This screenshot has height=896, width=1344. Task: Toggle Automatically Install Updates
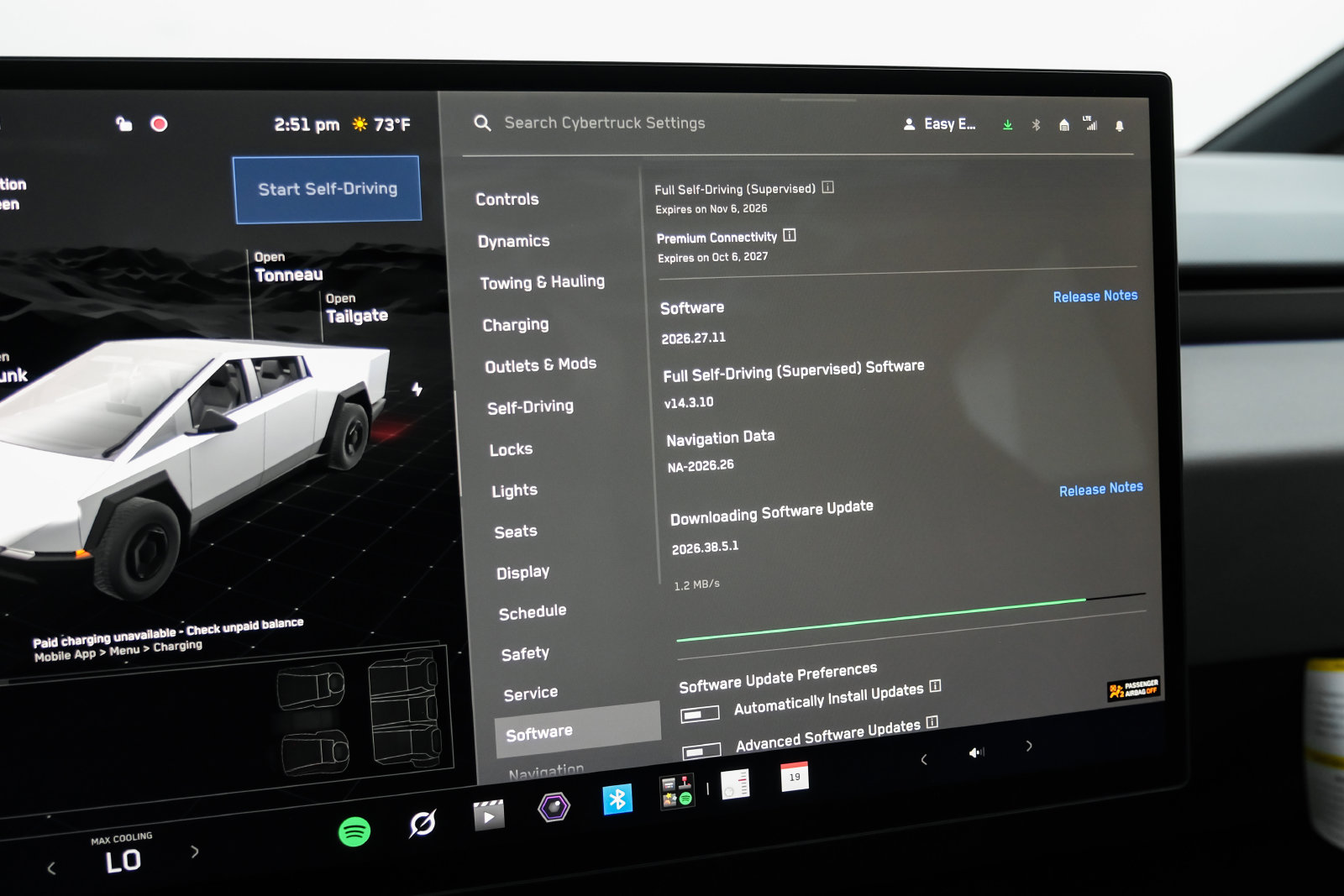tap(701, 714)
